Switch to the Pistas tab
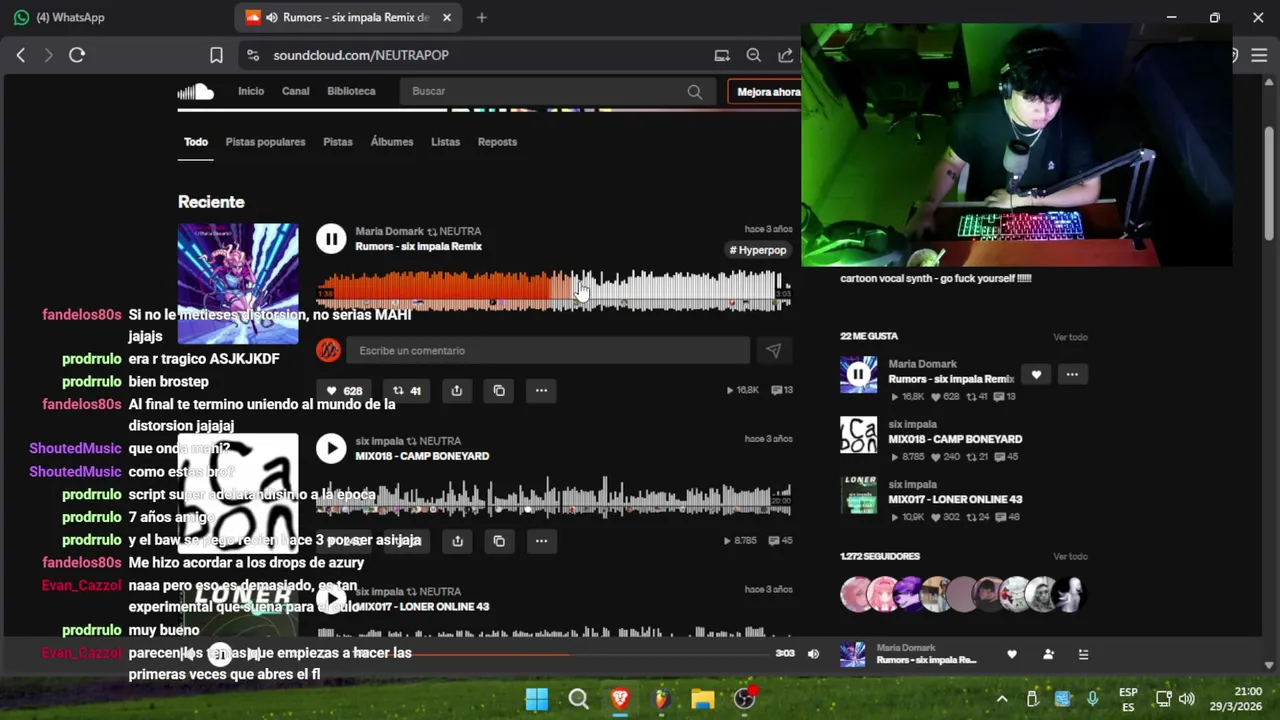This screenshot has height=720, width=1280. 338,142
